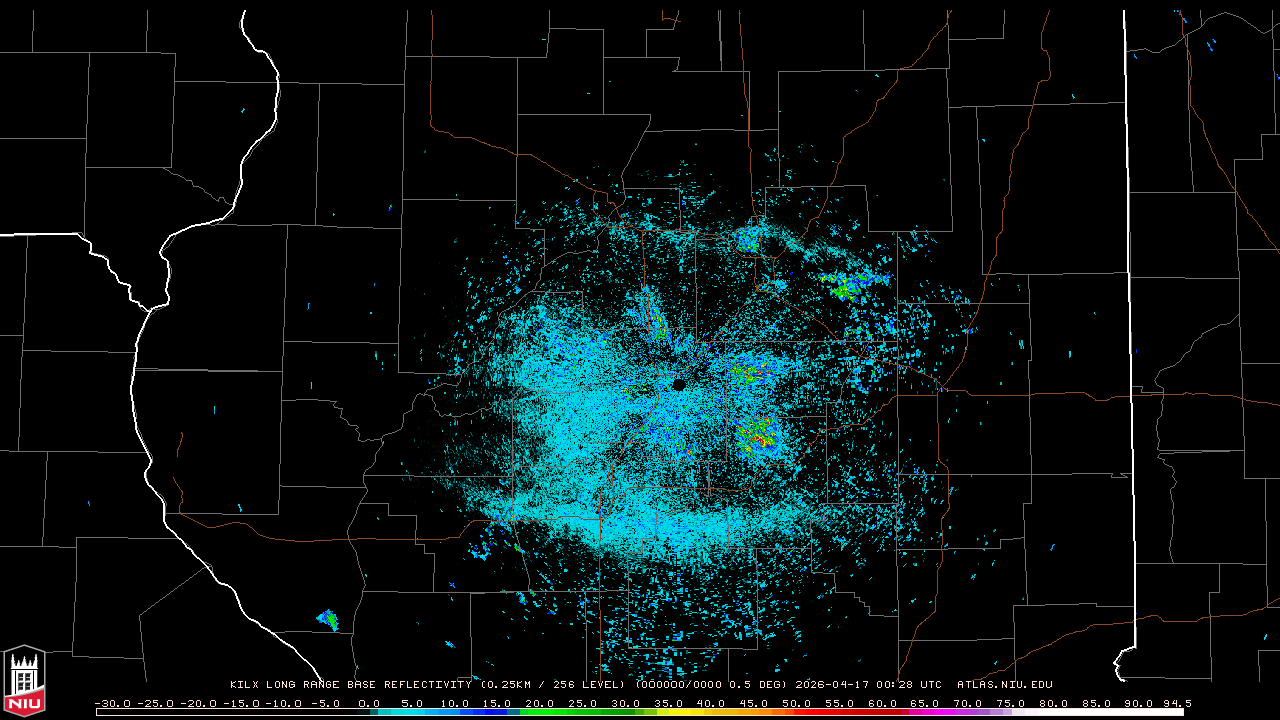
Task: Click the red-core storm cell southeast of radar
Action: (758, 437)
